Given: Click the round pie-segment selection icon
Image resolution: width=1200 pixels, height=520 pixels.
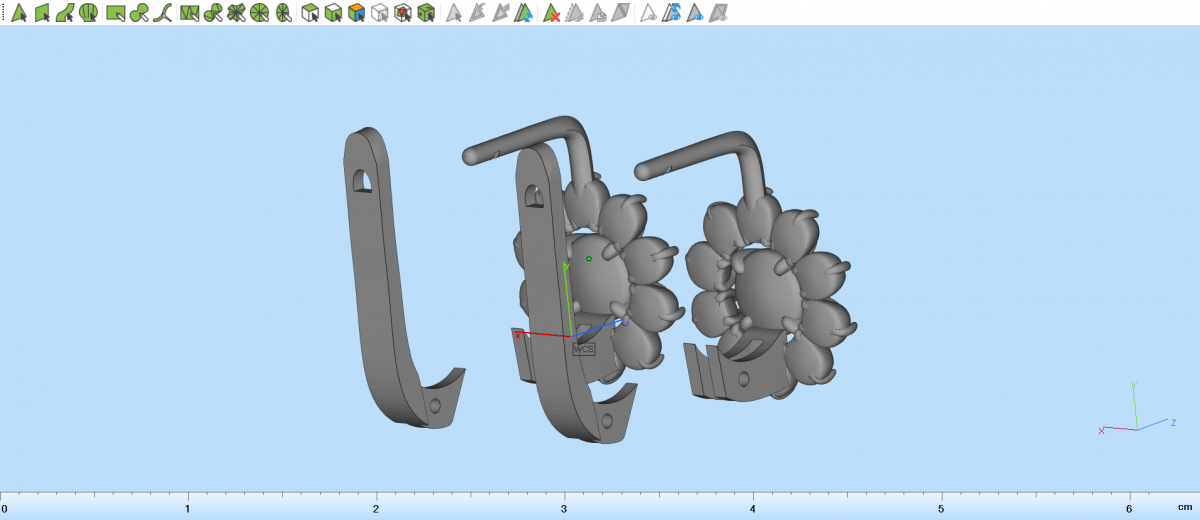Looking at the screenshot, I should [260, 13].
